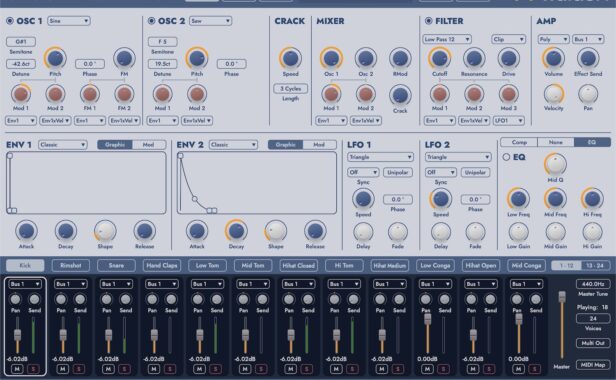Click the Amp Effect Send knob
The width and height of the screenshot is (616, 380).
[x=588, y=58]
